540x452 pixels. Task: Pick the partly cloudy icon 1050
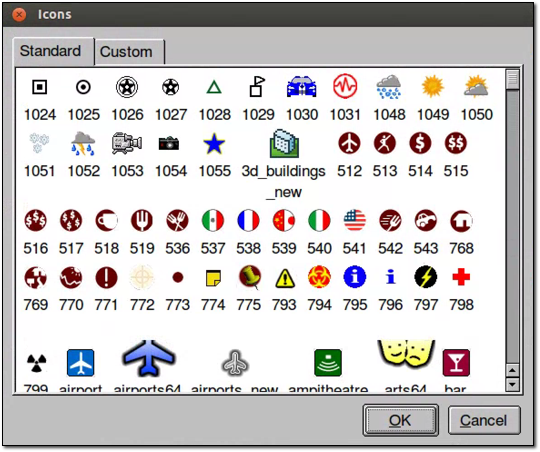[476, 86]
